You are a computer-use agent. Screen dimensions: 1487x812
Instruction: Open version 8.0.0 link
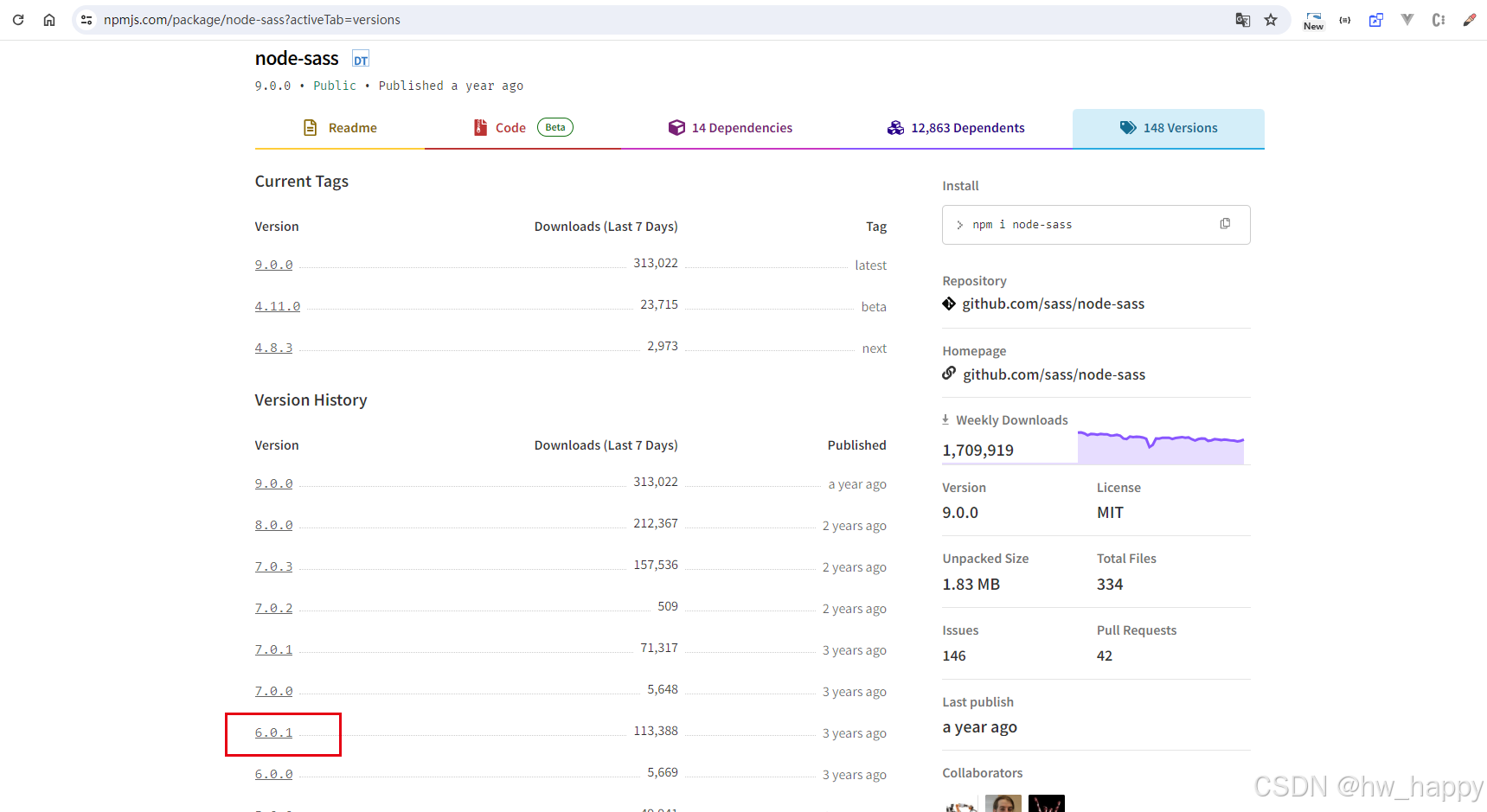click(273, 526)
